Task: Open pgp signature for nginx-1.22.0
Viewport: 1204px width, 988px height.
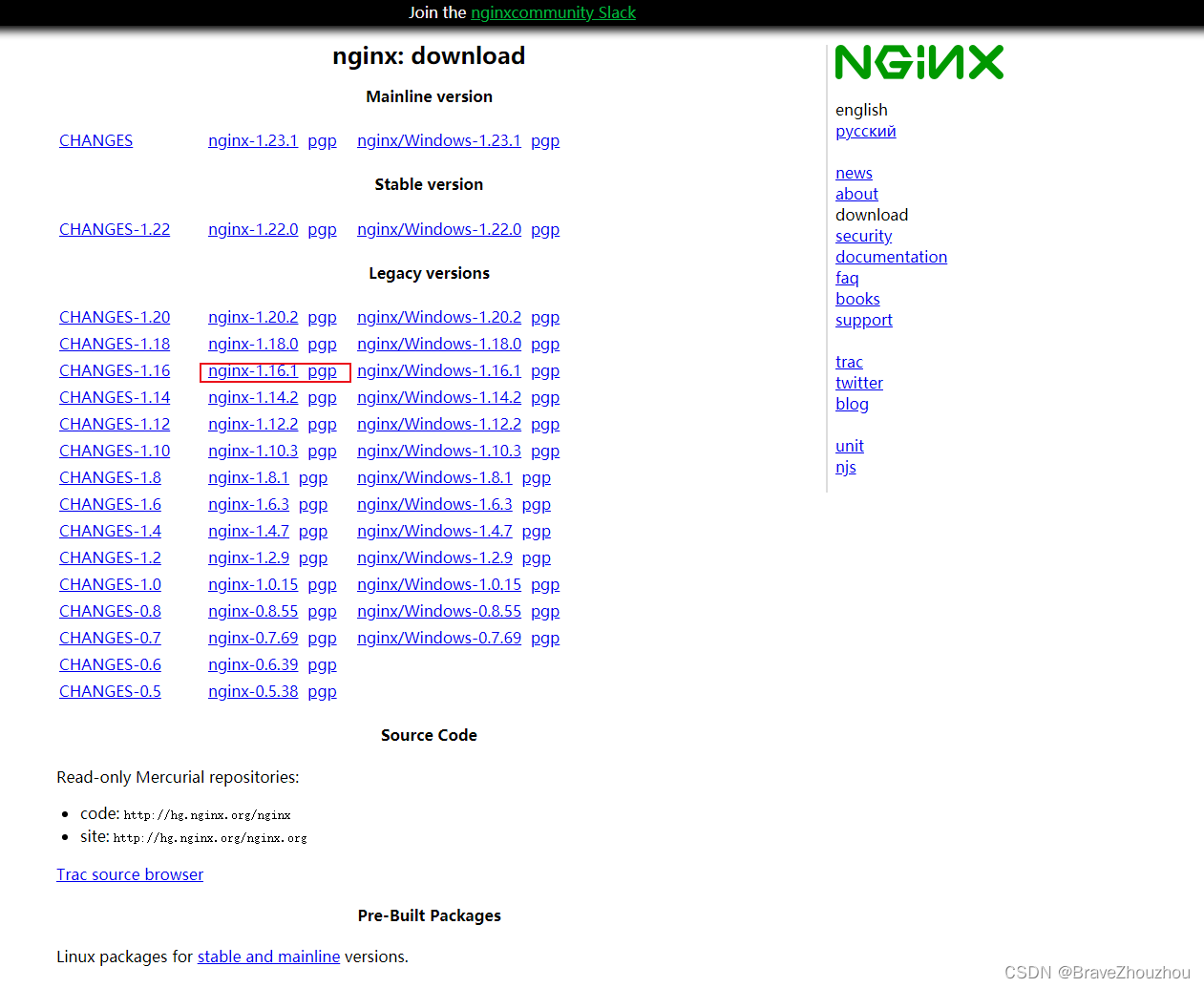Action: point(322,229)
